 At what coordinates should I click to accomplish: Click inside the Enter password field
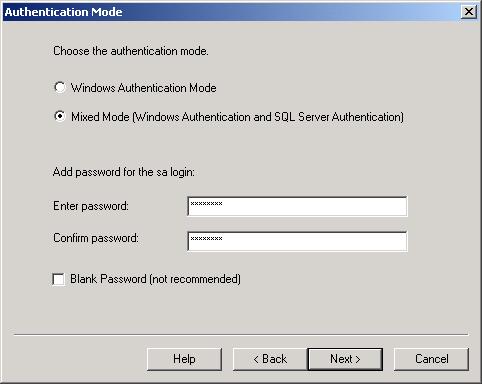click(297, 206)
